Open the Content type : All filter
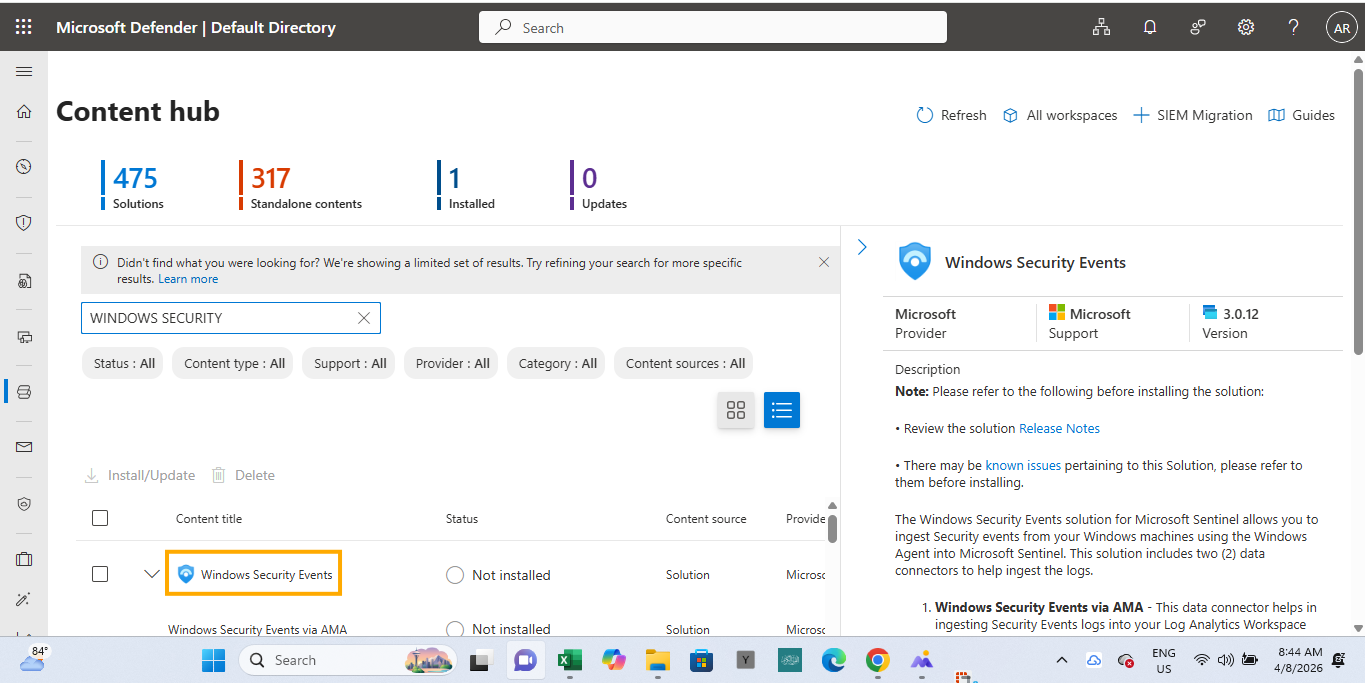1365x683 pixels. [x=234, y=363]
